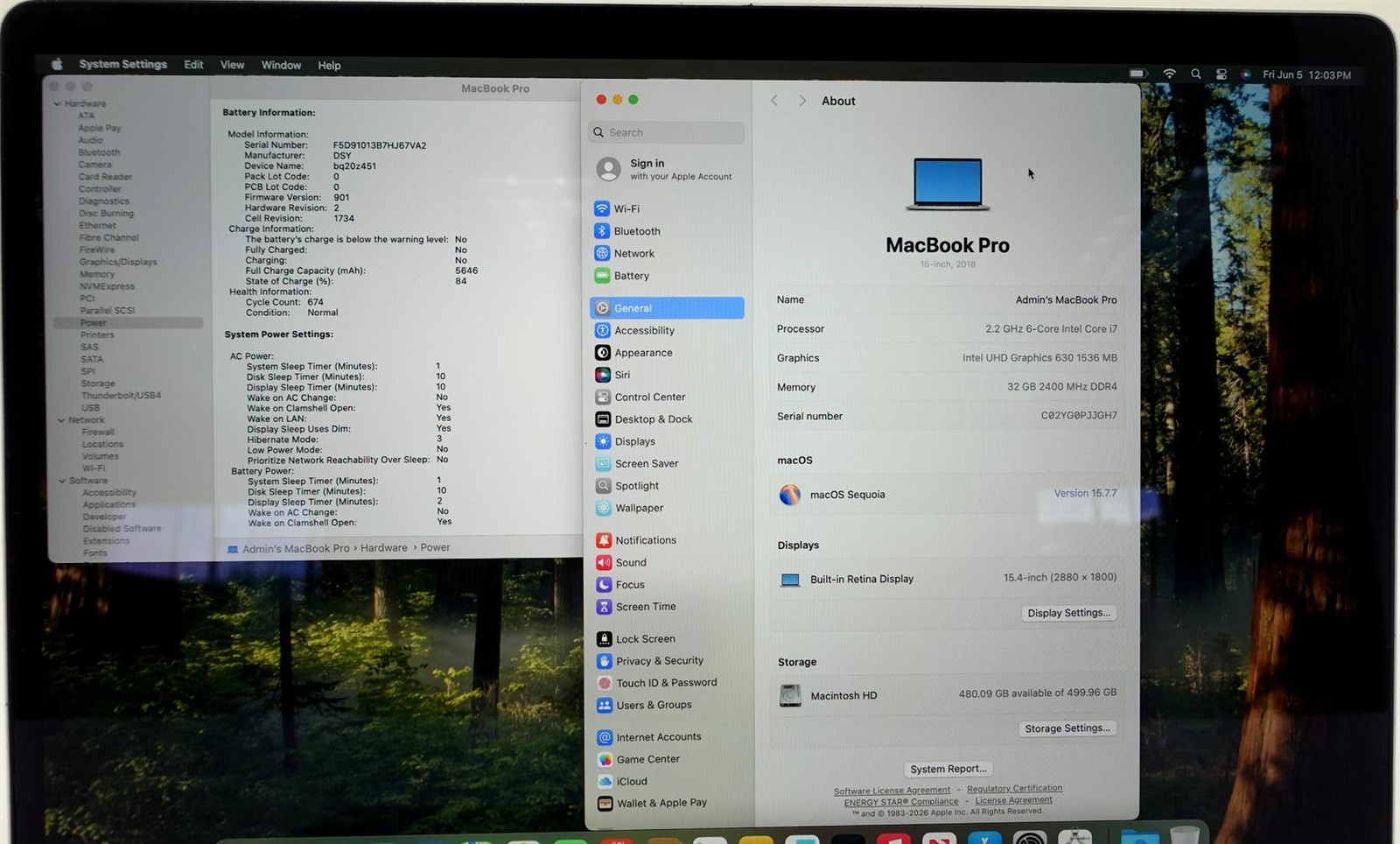
Task: Collapse the Hardware tree in System Information
Action: coord(58,103)
